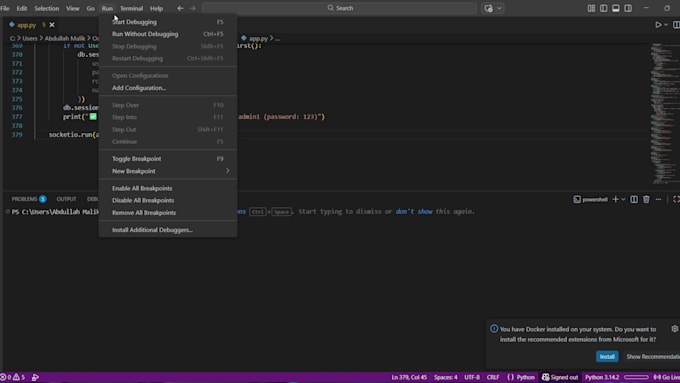Split the terminal

(634, 200)
